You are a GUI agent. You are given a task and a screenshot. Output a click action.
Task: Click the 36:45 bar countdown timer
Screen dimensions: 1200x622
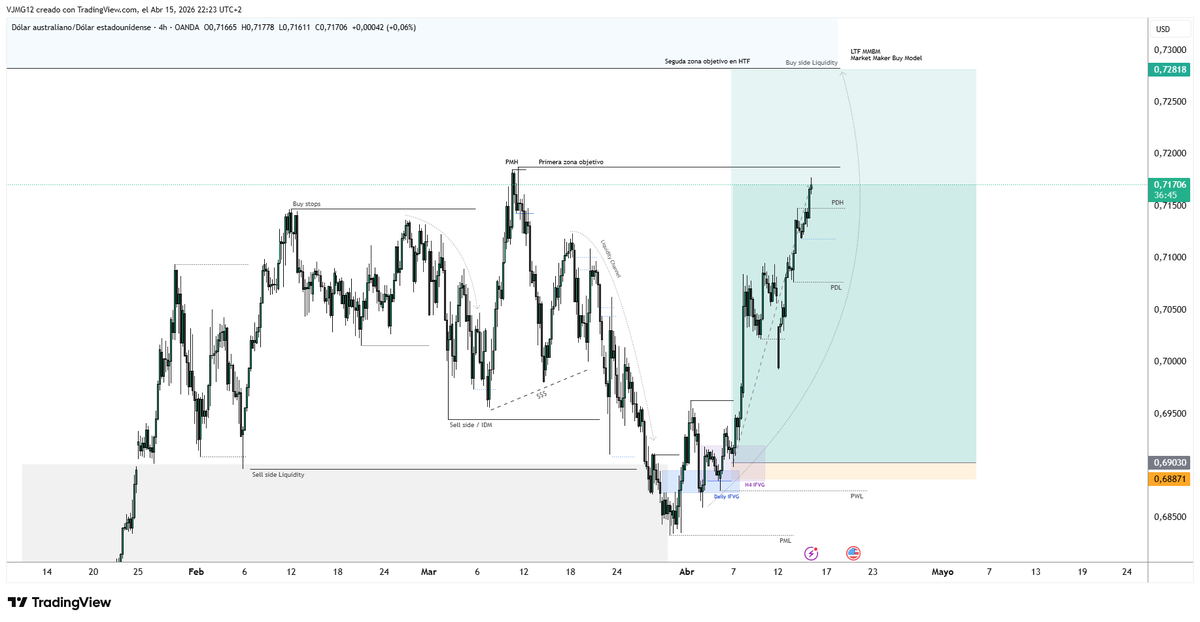coord(1164,196)
